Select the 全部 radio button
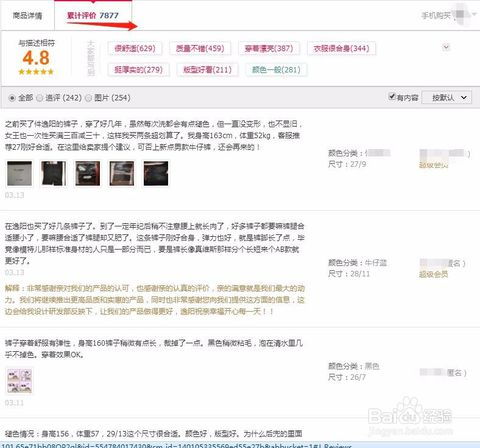This screenshot has width=480, height=448. click(x=12, y=98)
